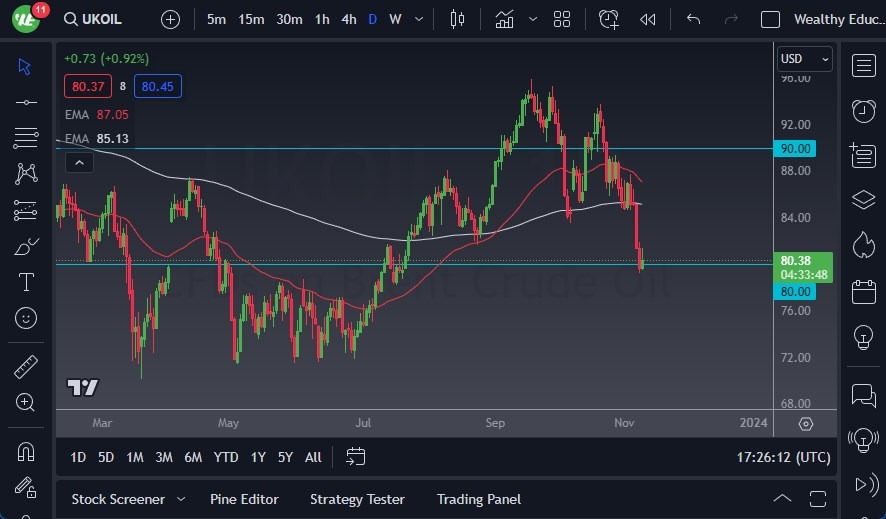
Task: Open the Text annotation tool
Action: pos(26,282)
